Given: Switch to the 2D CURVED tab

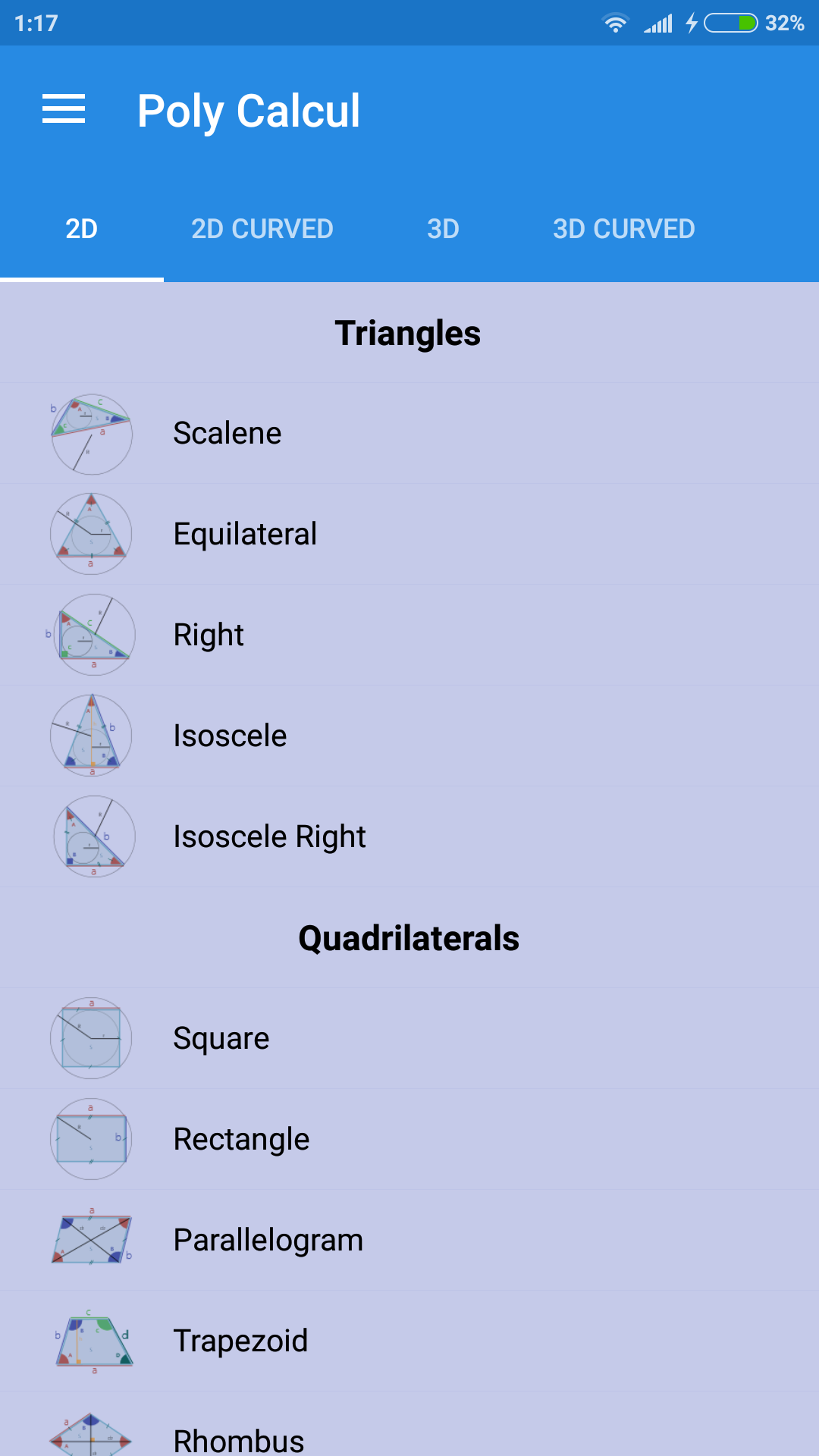Looking at the screenshot, I should (262, 229).
